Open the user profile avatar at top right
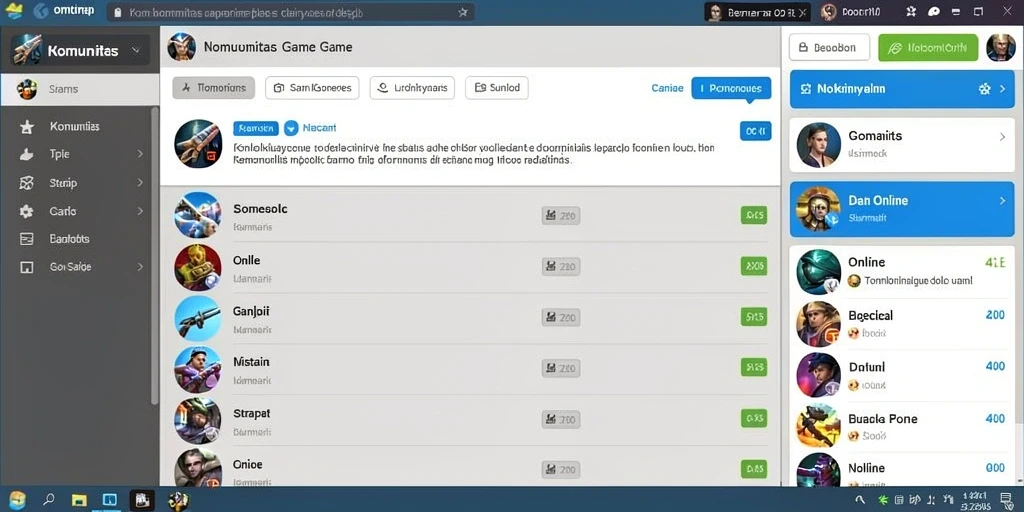This screenshot has width=1024, height=512. (x=1000, y=48)
